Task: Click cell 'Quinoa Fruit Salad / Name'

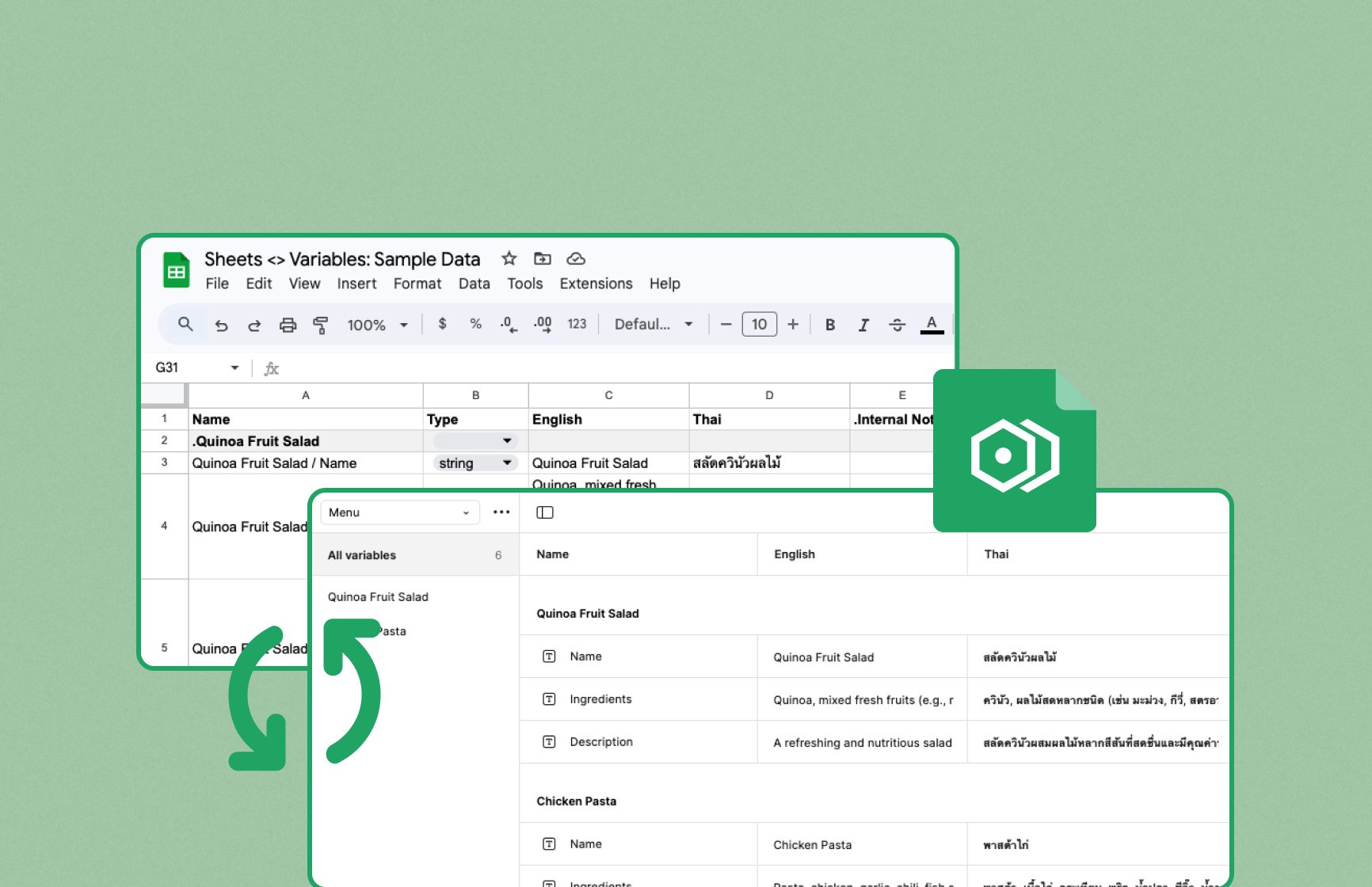Action: [306, 463]
